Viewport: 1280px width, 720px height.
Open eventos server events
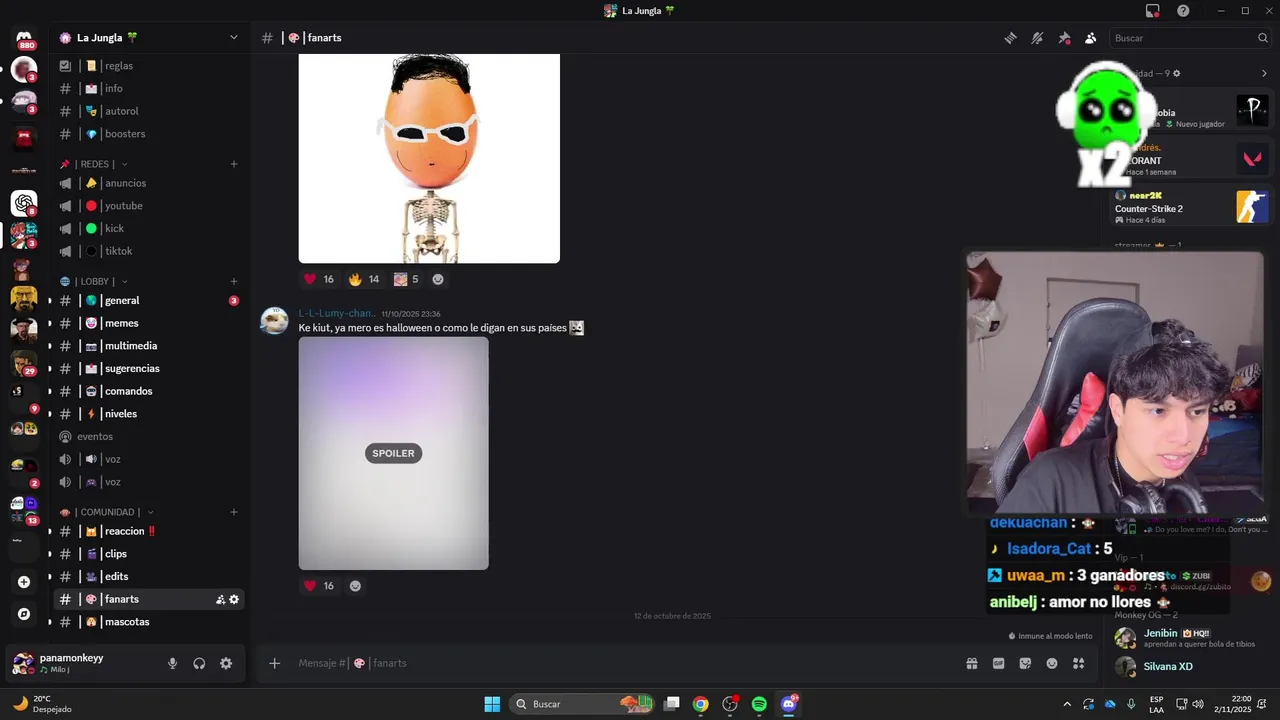click(x=150, y=437)
